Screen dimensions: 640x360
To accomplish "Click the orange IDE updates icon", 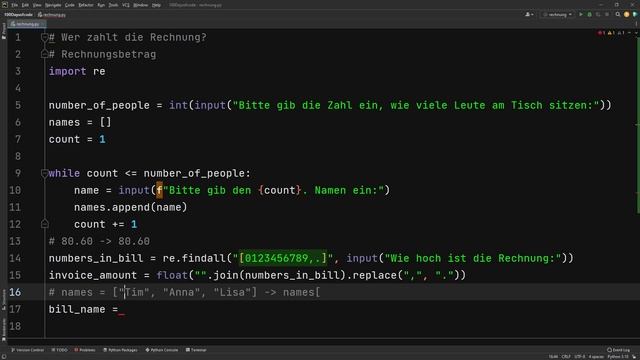I will (627, 15).
